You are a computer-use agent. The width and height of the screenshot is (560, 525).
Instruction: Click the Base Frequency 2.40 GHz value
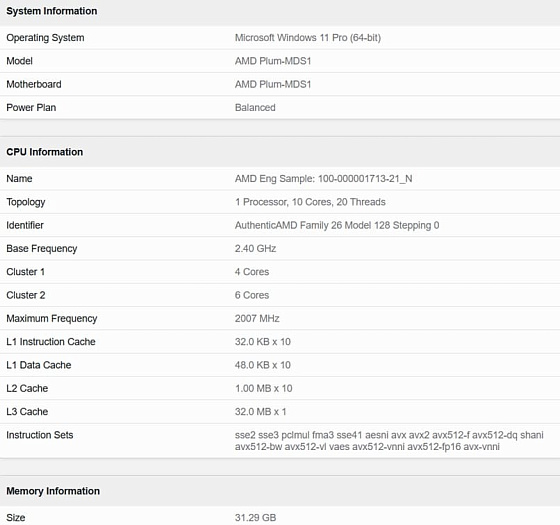pyautogui.click(x=256, y=249)
